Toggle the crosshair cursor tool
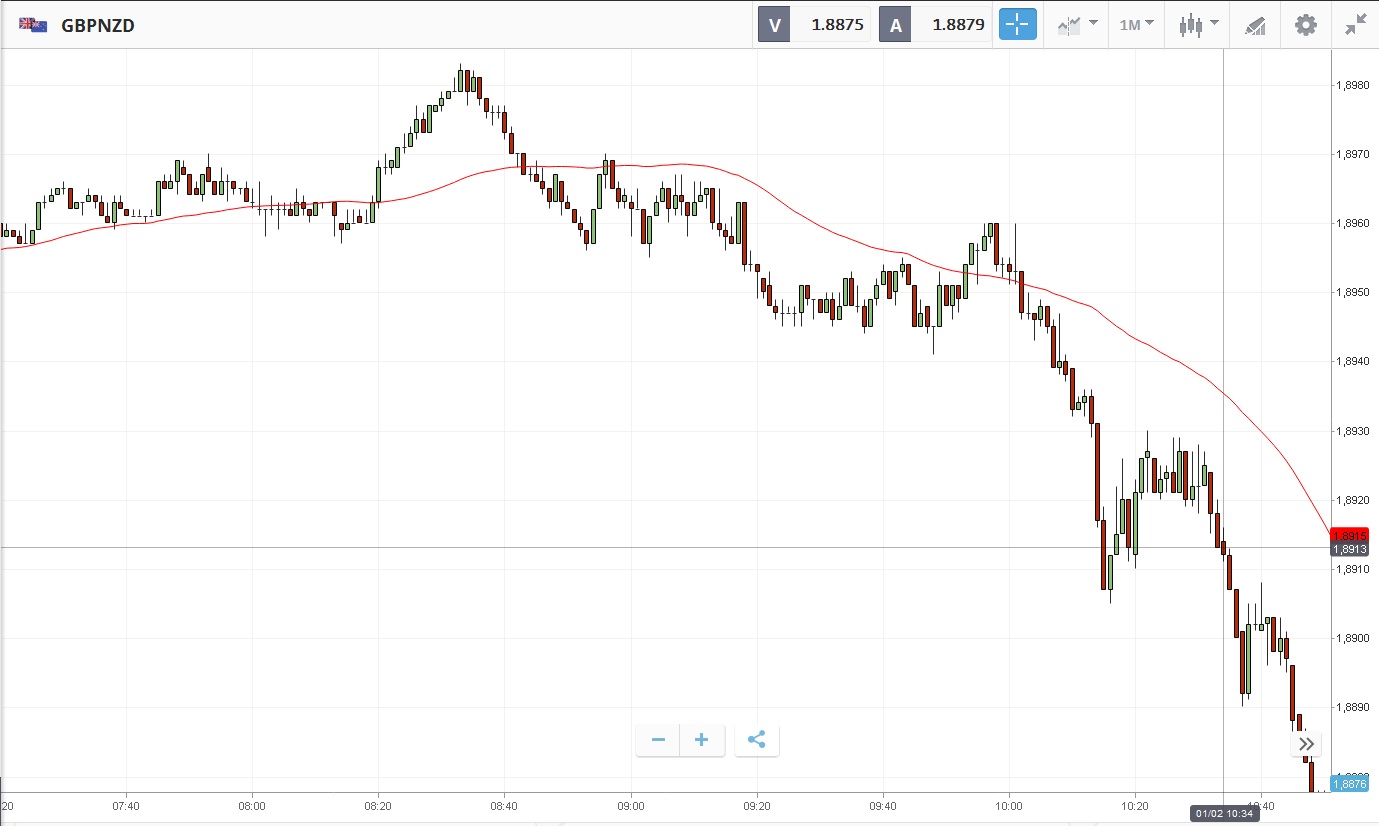This screenshot has height=826, width=1379. pyautogui.click(x=1016, y=25)
